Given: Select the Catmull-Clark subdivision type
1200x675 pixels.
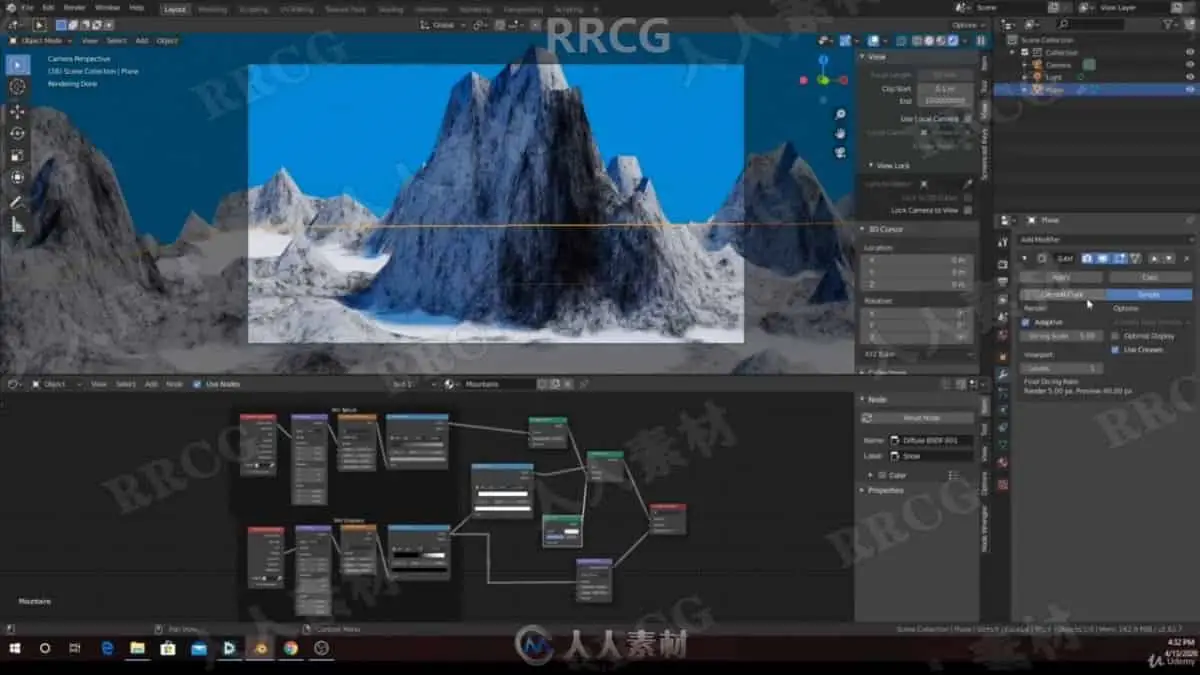Looking at the screenshot, I should tap(1062, 295).
